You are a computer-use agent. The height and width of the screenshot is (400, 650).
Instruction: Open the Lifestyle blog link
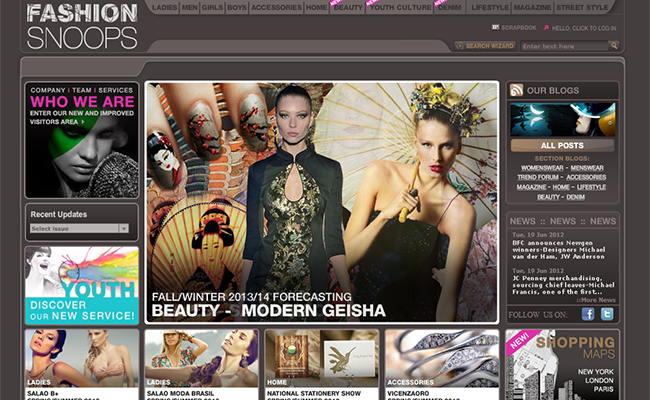(x=591, y=187)
